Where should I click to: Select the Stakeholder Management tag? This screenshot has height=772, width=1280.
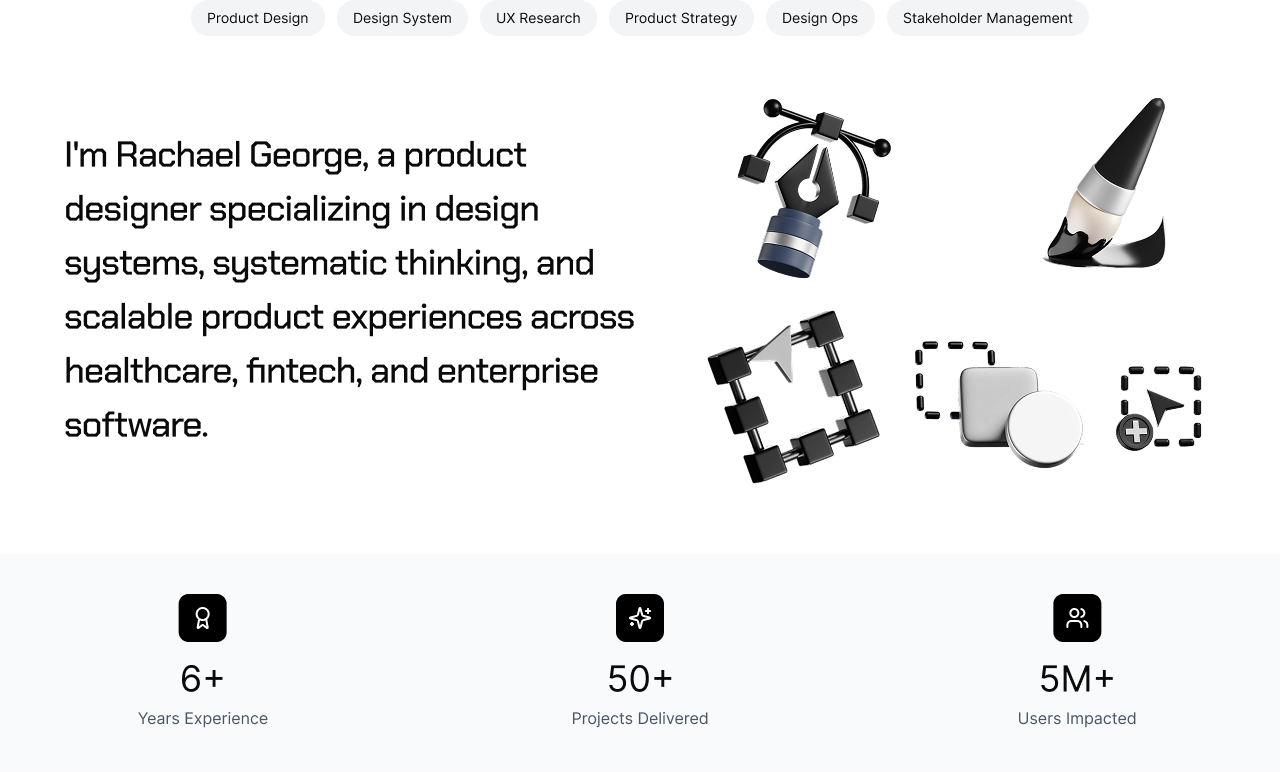pyautogui.click(x=988, y=18)
